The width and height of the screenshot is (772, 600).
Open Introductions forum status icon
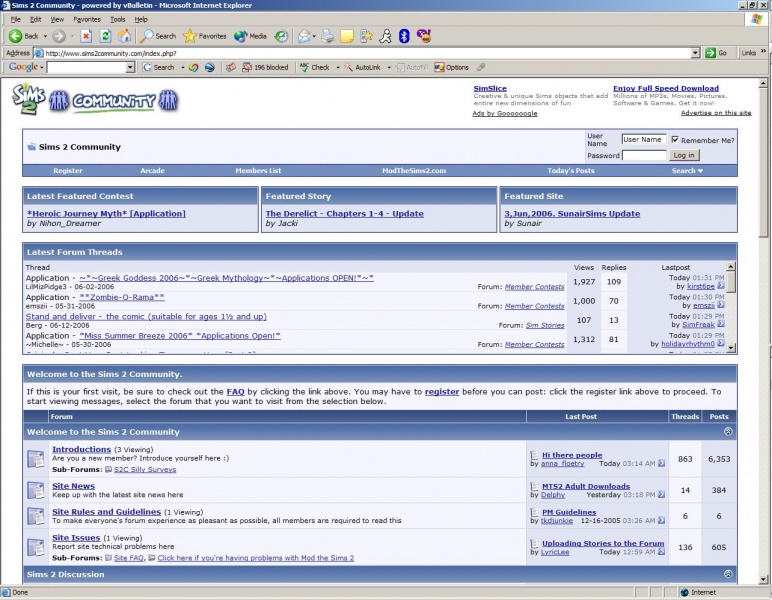(x=36, y=459)
